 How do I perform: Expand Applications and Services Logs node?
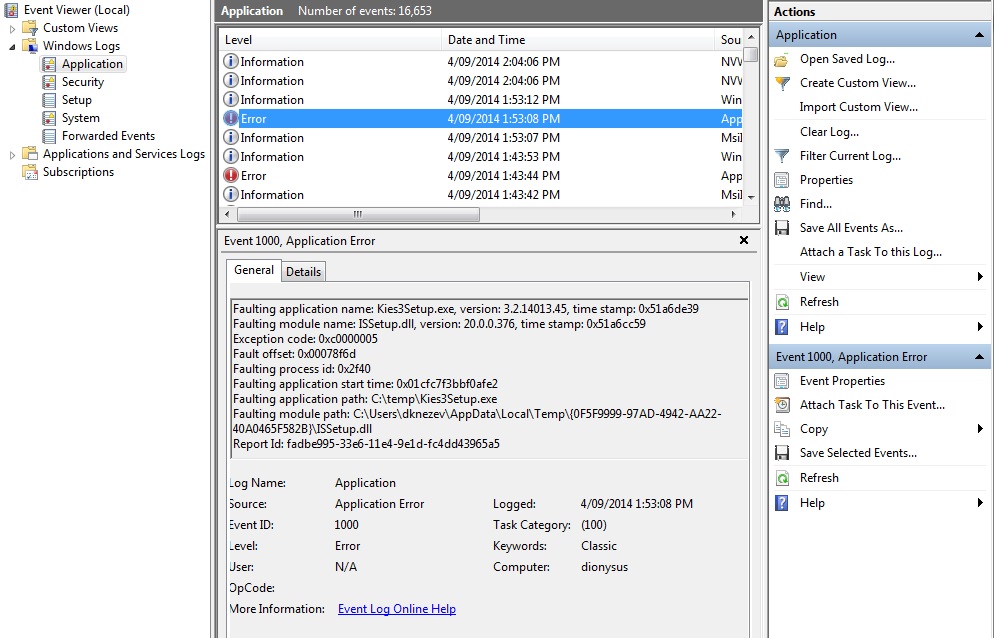pyautogui.click(x=12, y=155)
